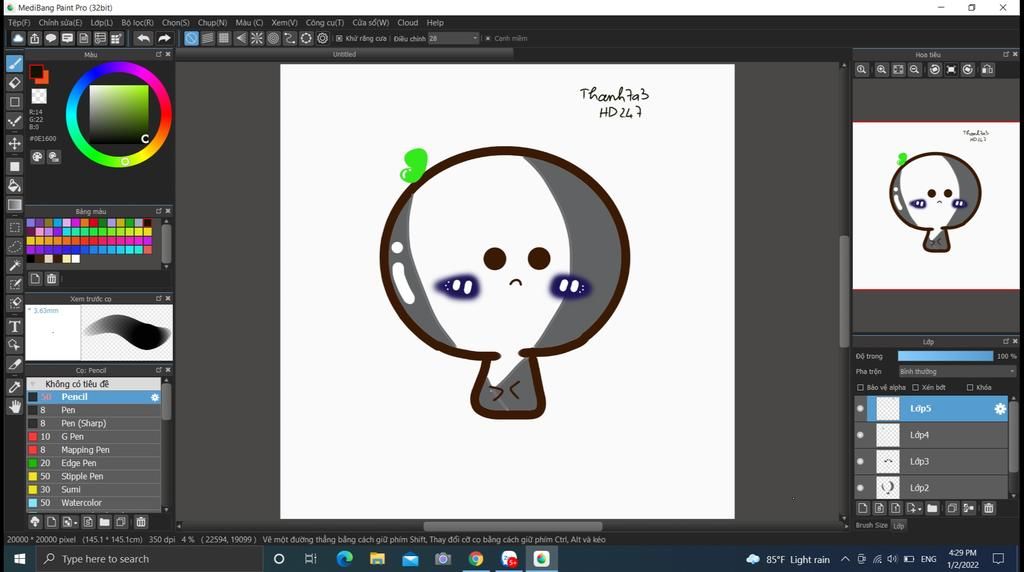Switch to the Lớp tab beside Brush Size

pos(899,526)
